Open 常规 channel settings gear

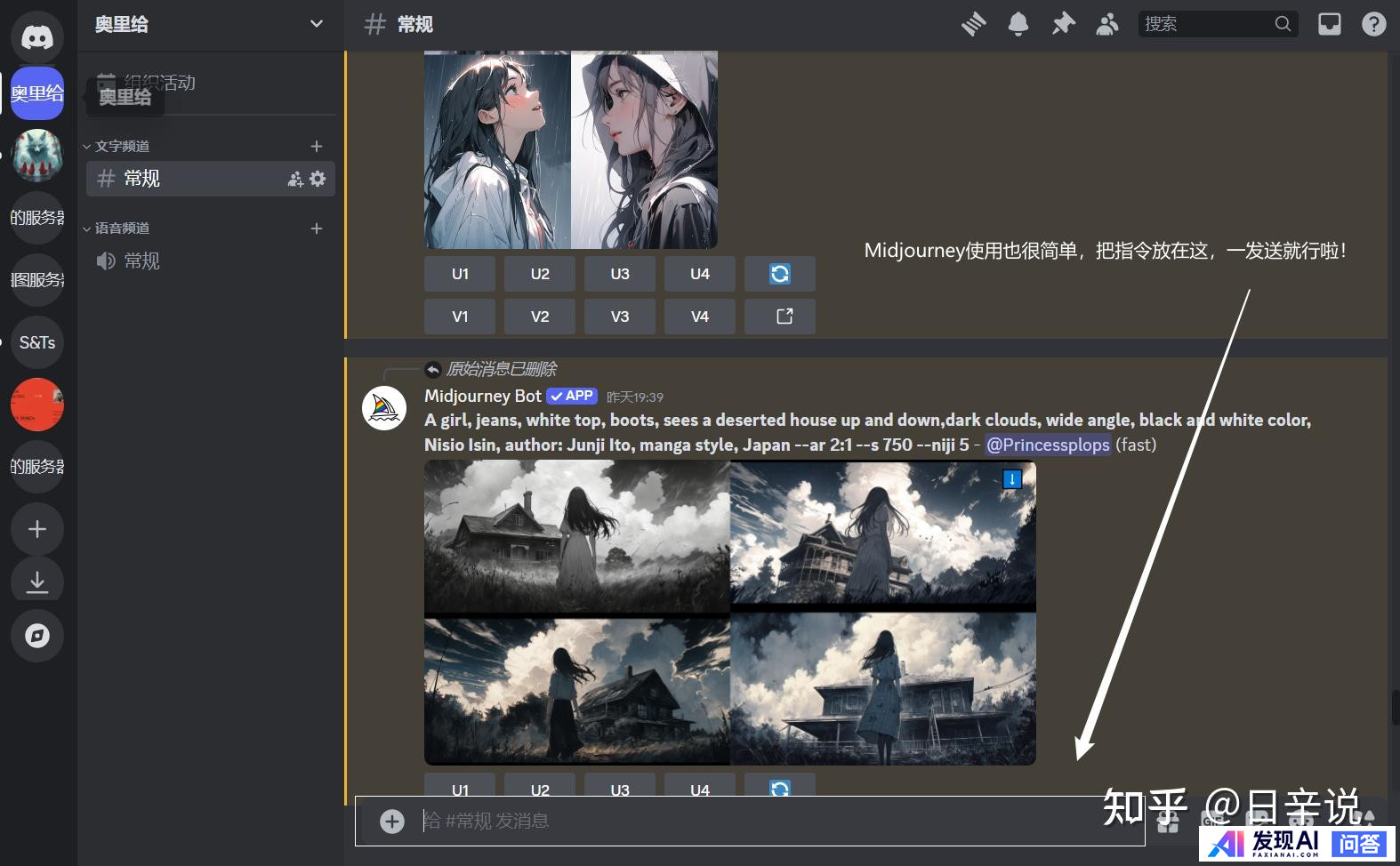(x=318, y=179)
